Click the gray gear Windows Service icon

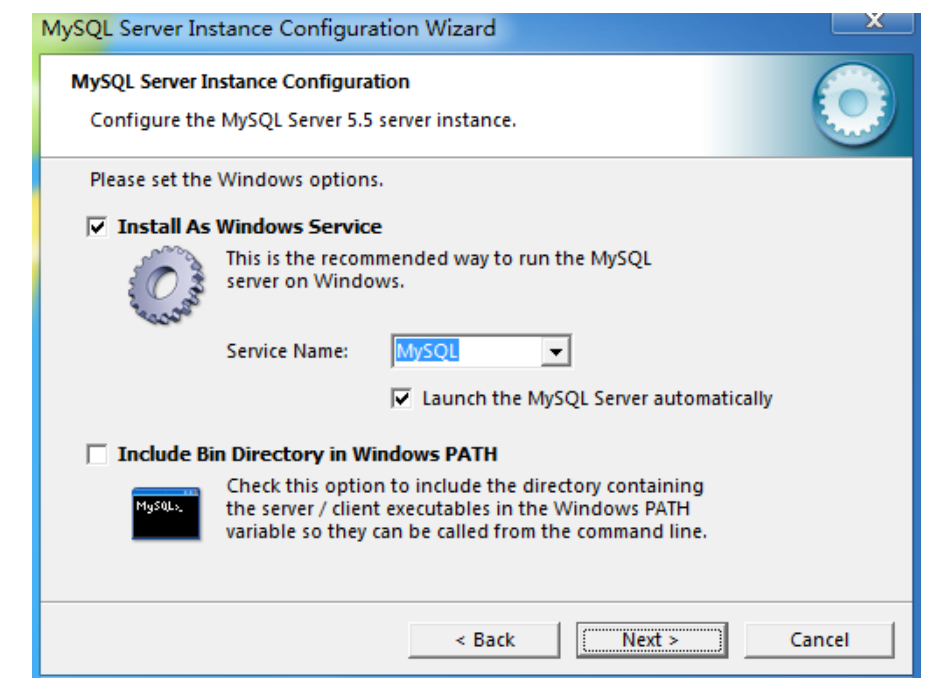(x=166, y=284)
